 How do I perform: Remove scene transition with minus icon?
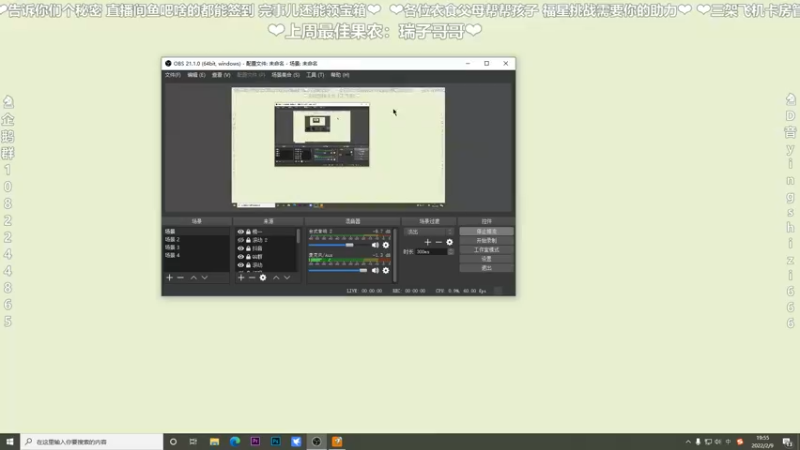pos(439,242)
